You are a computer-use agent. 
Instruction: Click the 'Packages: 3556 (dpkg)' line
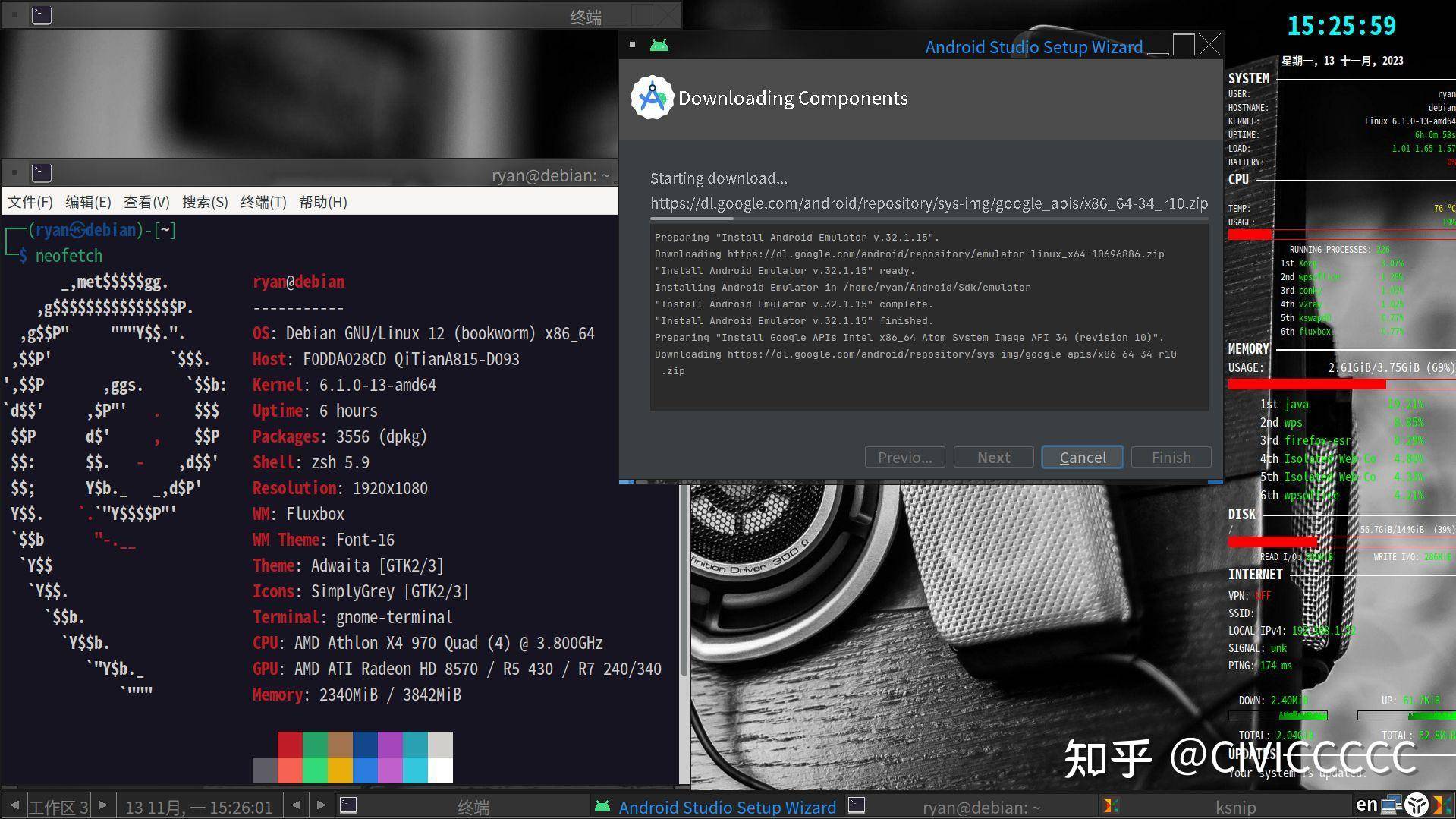point(340,436)
